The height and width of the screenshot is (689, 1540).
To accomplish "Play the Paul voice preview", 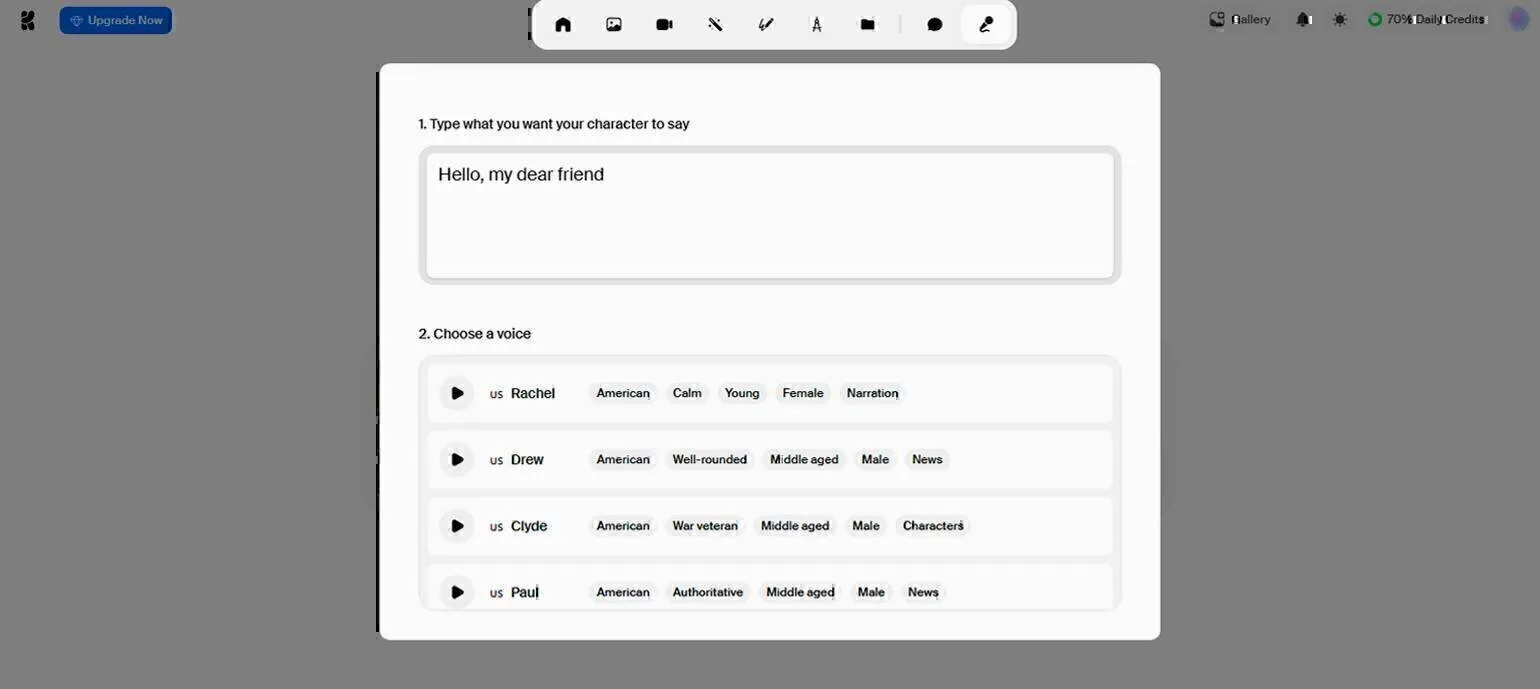I will click(x=457, y=592).
